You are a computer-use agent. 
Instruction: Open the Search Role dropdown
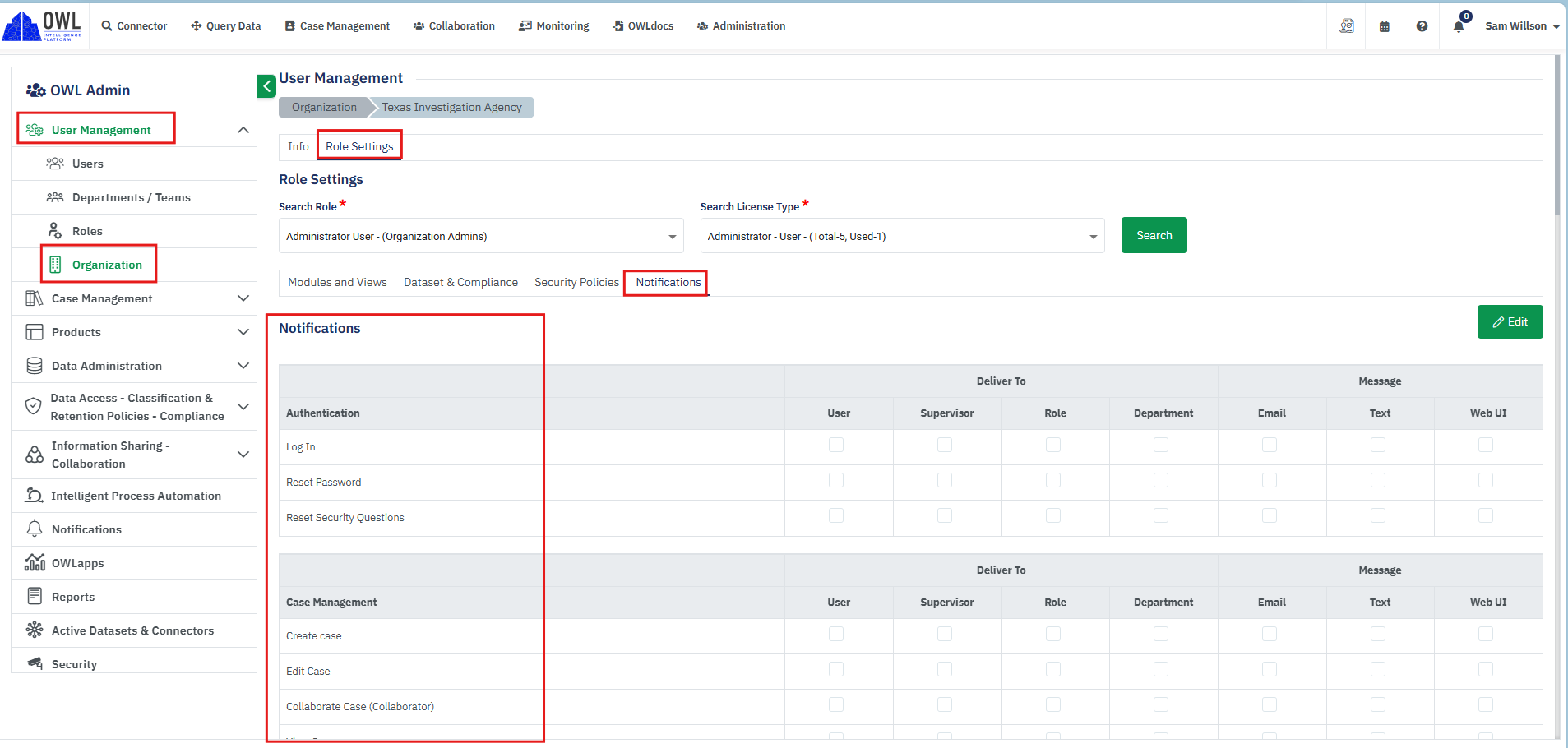coord(481,236)
